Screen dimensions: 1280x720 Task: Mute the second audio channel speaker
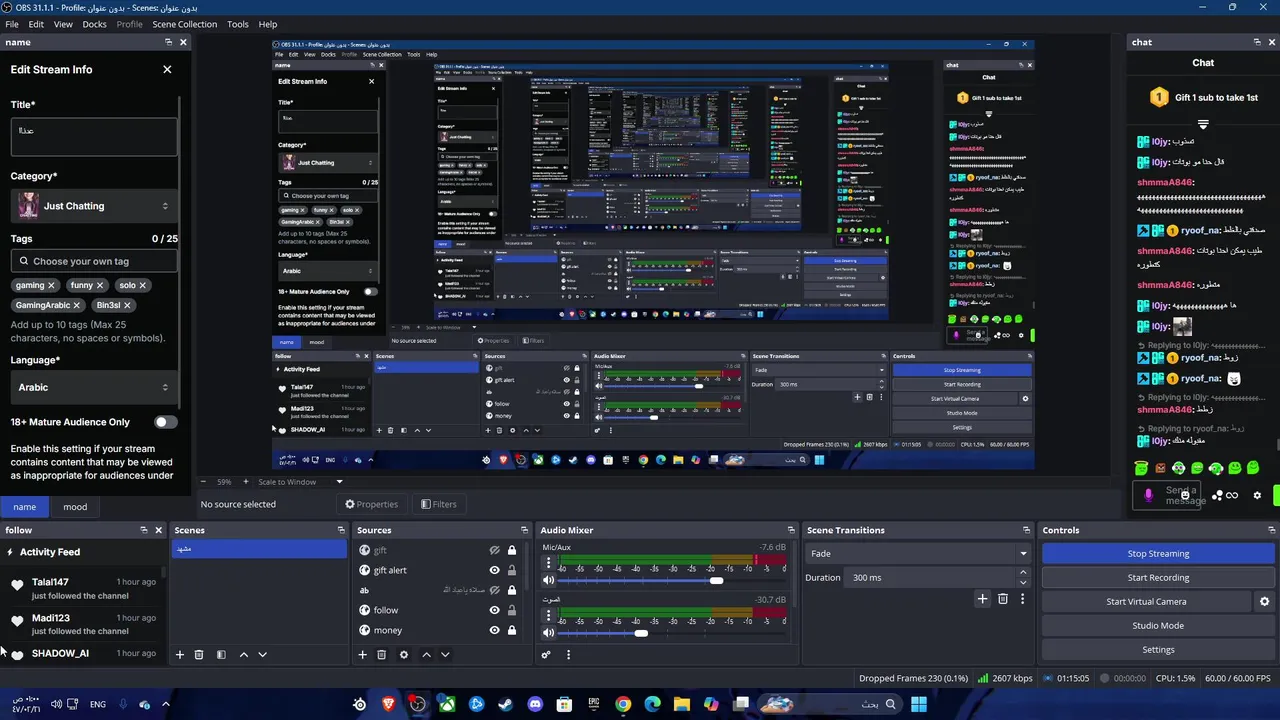click(548, 632)
